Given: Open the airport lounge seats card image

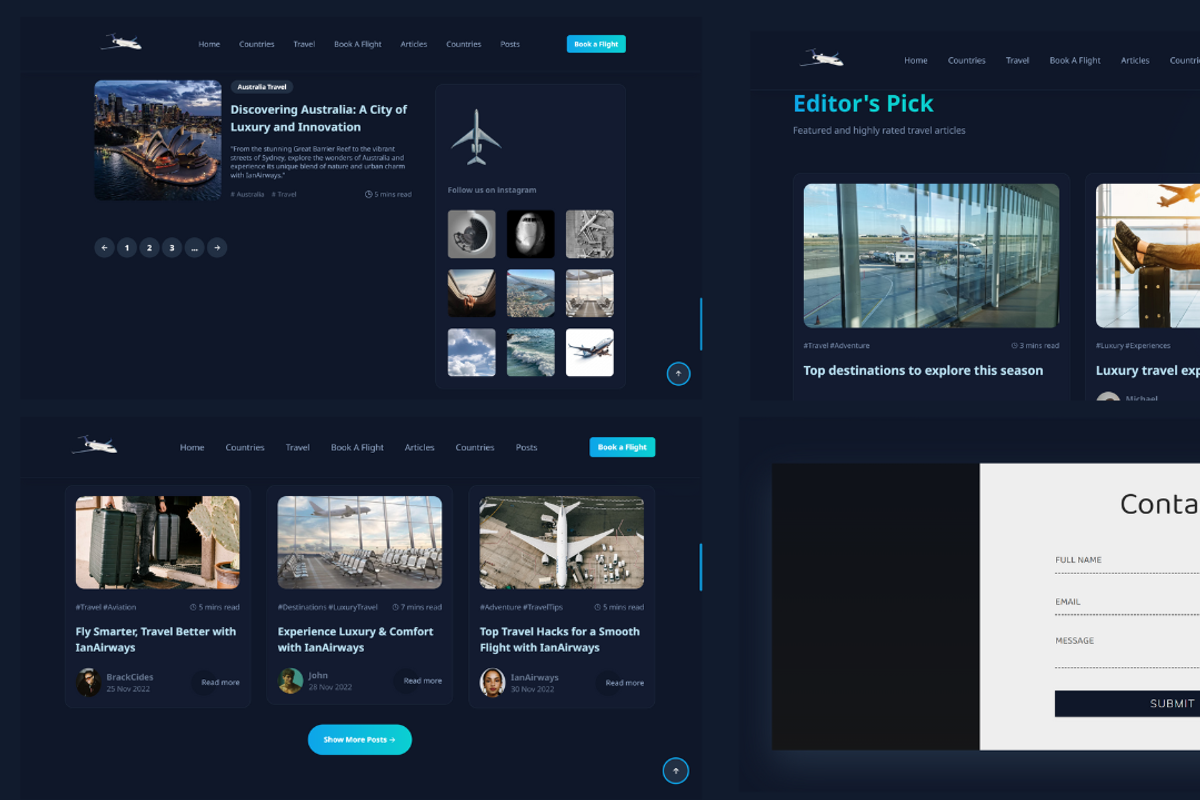Looking at the screenshot, I should 360,543.
